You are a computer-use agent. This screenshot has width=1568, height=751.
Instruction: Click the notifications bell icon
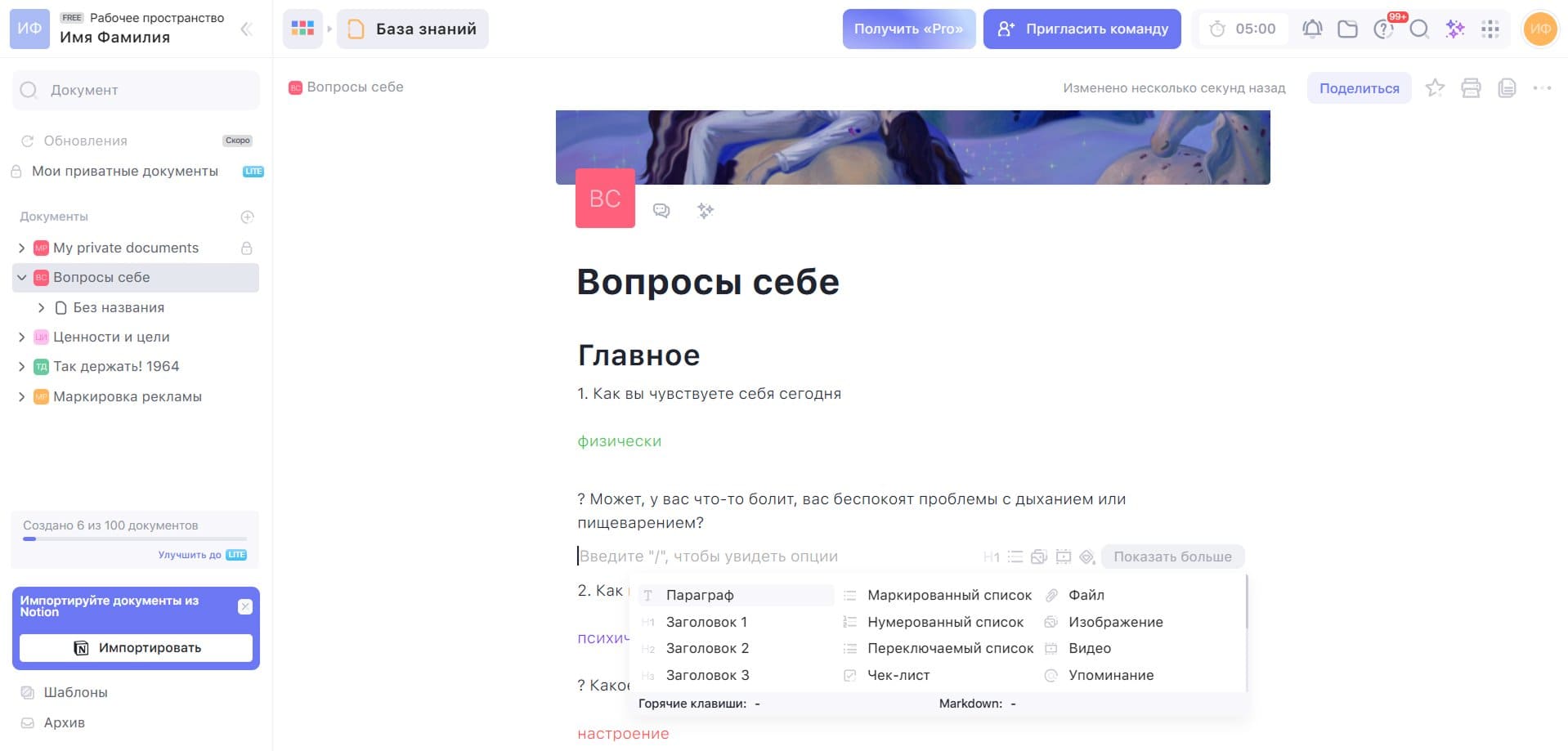click(x=1311, y=29)
